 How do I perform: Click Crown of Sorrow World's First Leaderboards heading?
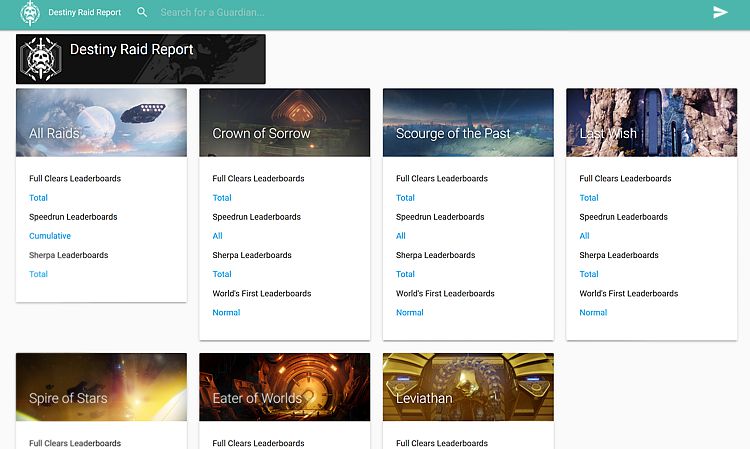[x=262, y=293]
